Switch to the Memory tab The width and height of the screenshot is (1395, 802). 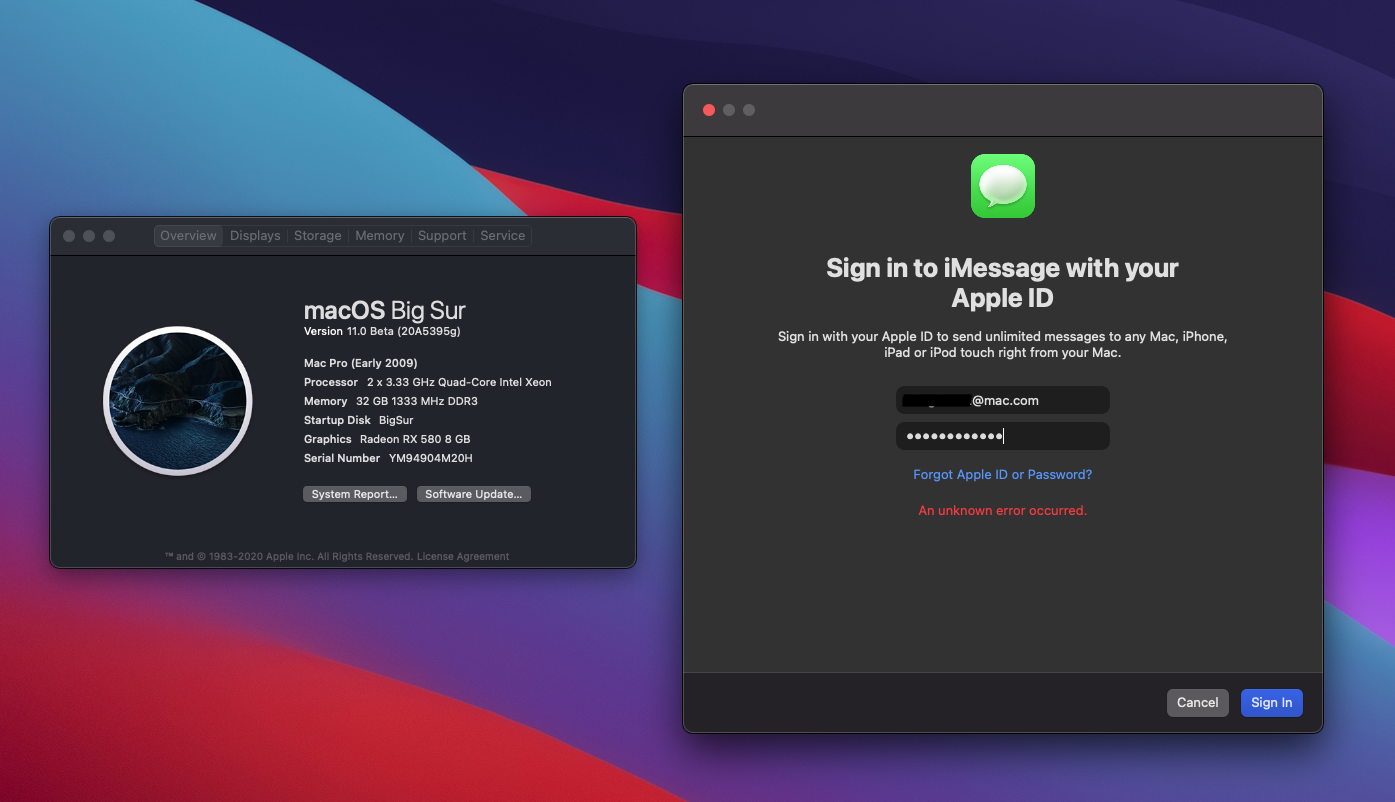380,236
